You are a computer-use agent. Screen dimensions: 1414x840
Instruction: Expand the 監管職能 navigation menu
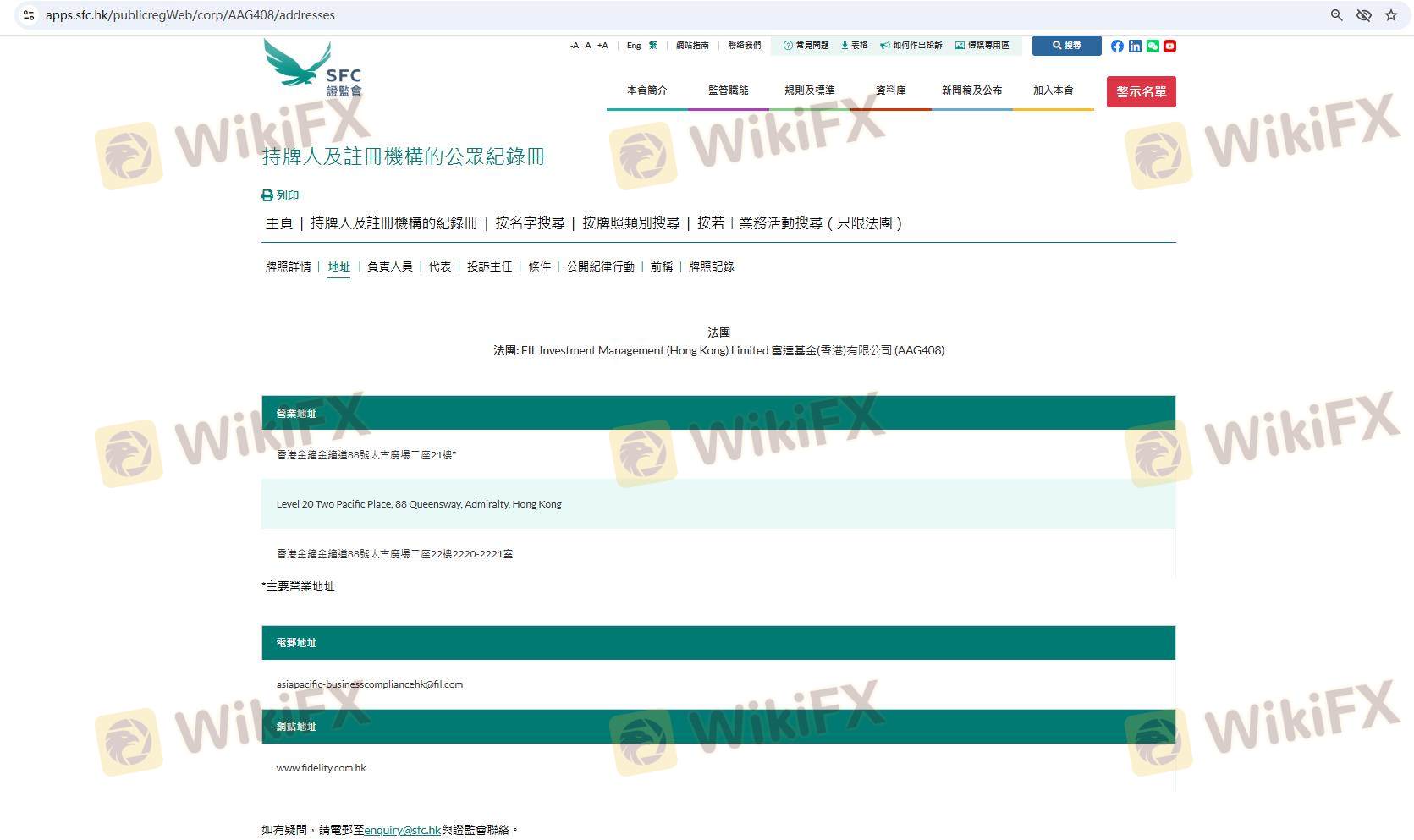pyautogui.click(x=728, y=91)
